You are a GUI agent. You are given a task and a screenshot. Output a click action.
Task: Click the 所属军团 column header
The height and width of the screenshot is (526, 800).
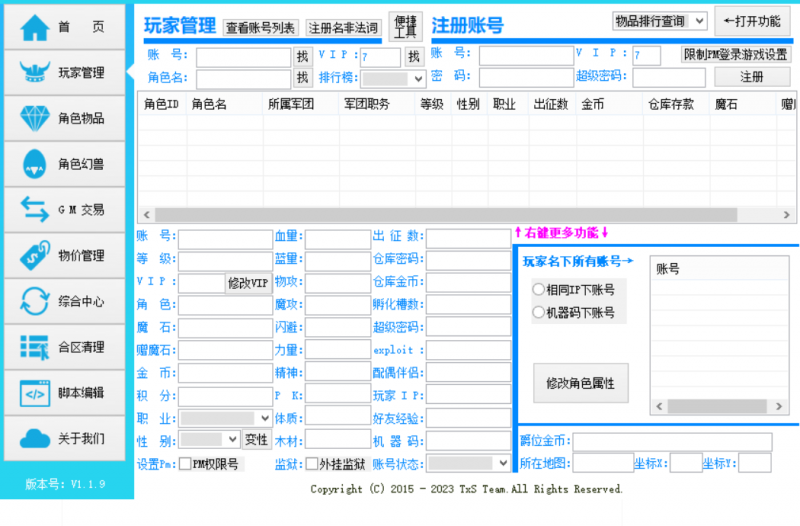click(301, 105)
